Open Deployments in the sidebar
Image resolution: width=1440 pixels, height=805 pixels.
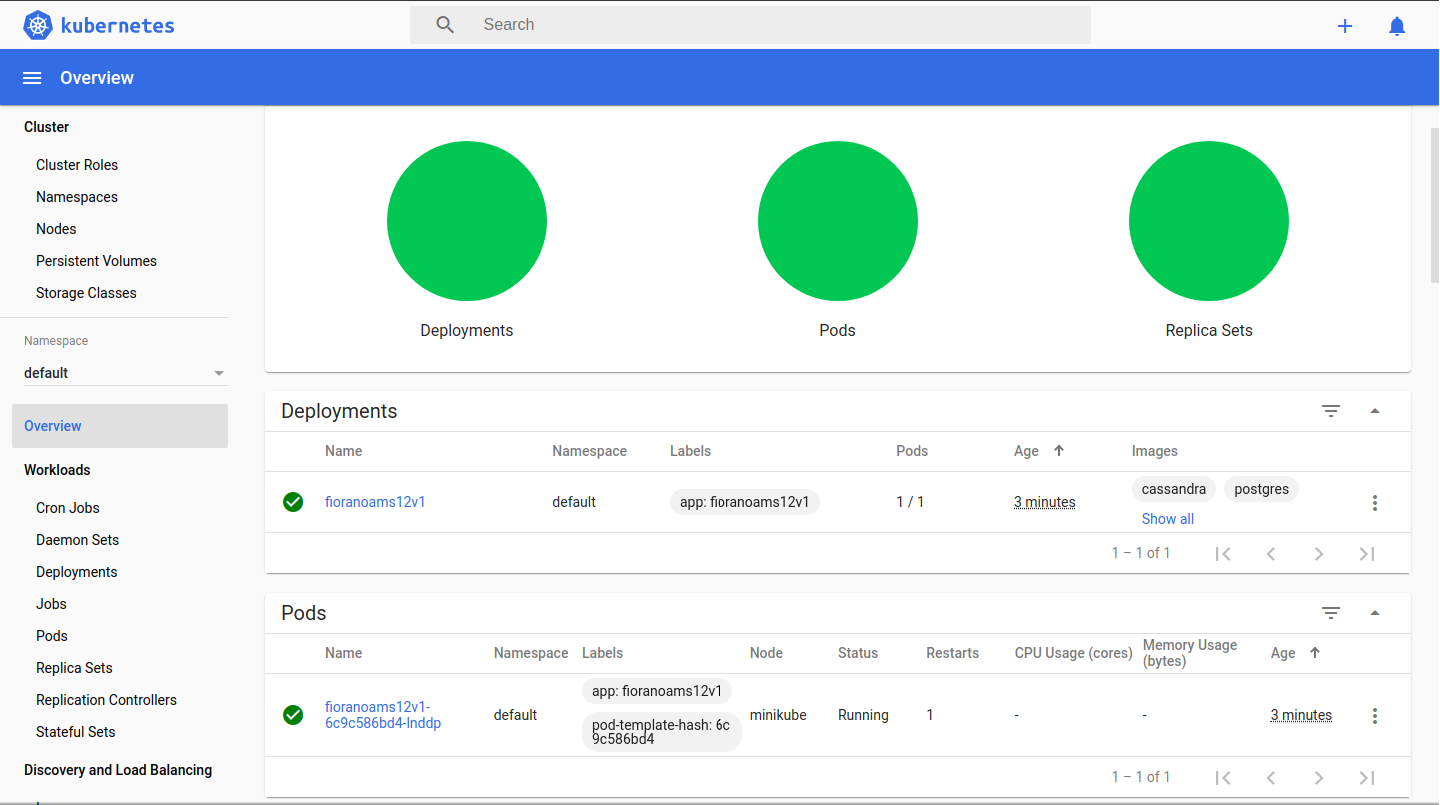pos(77,572)
